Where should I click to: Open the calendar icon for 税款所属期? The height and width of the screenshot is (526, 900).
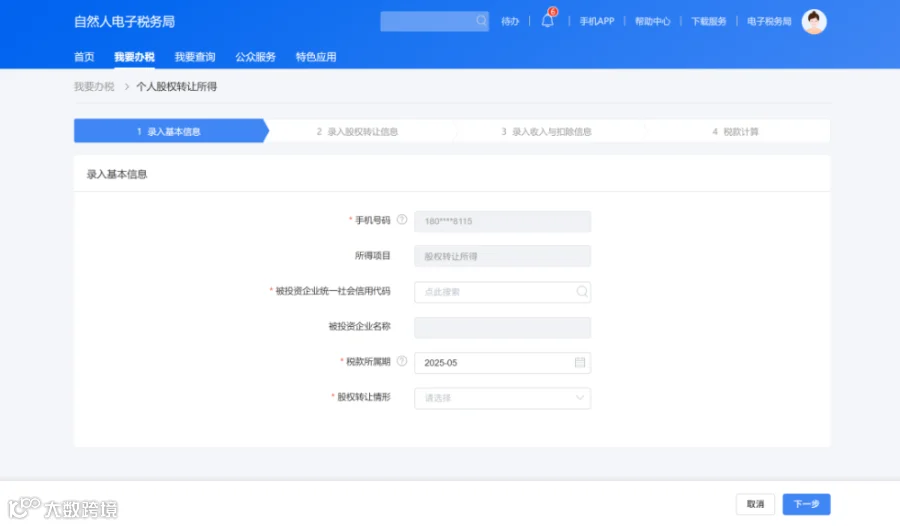[x=580, y=362]
